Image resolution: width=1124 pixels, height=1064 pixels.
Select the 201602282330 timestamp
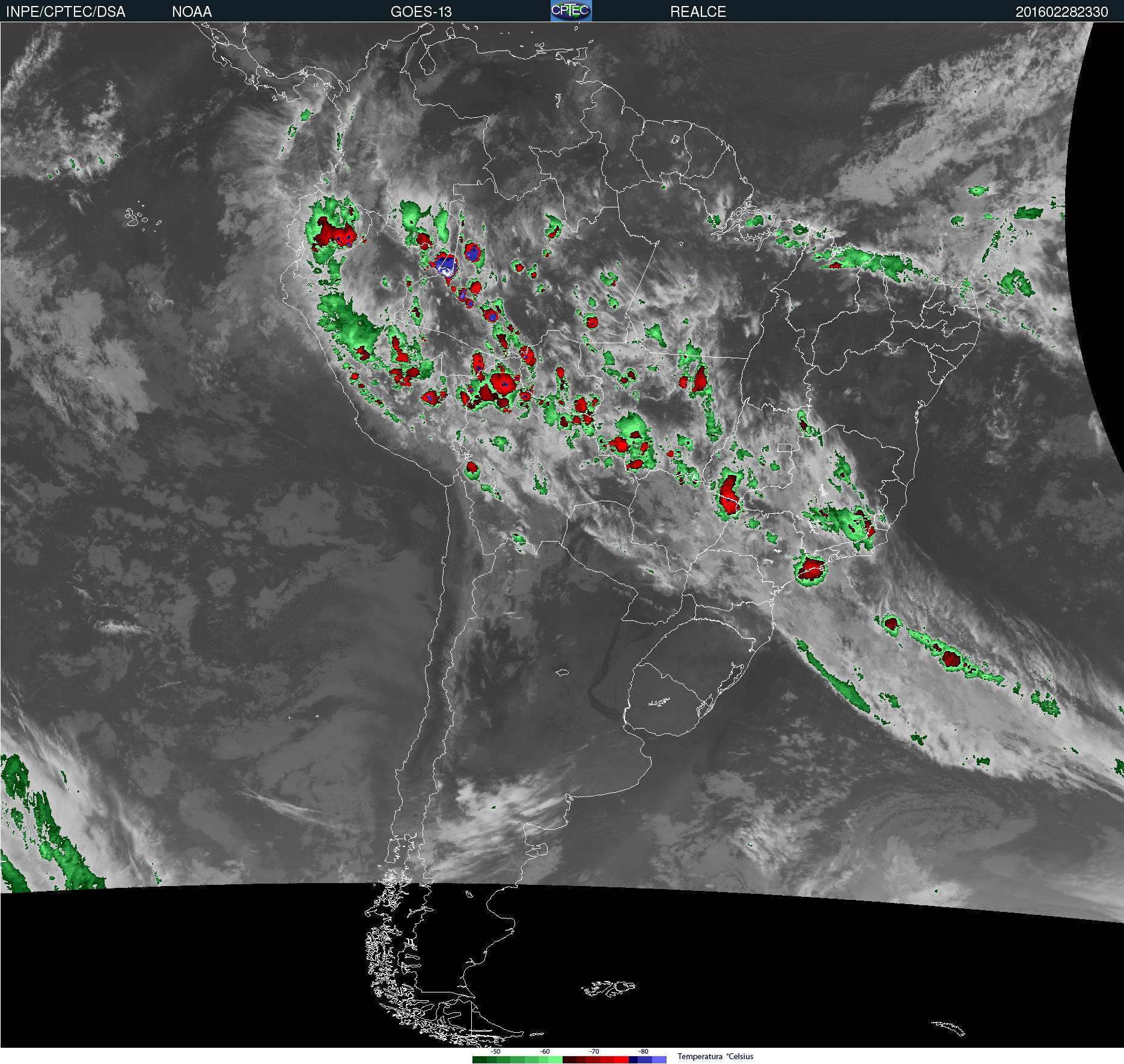coord(1061,12)
